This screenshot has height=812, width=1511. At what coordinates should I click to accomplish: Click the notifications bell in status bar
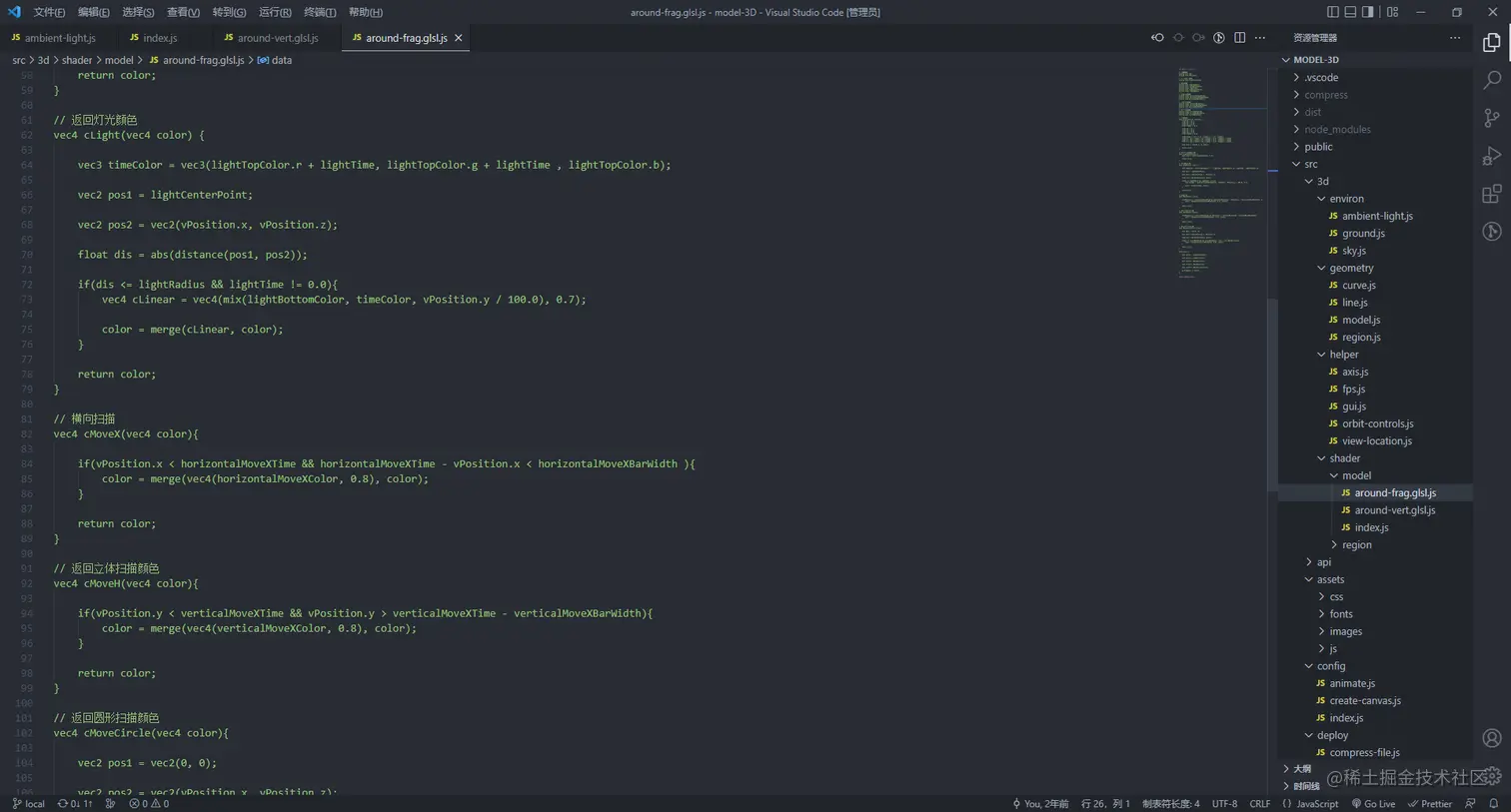(x=1494, y=804)
